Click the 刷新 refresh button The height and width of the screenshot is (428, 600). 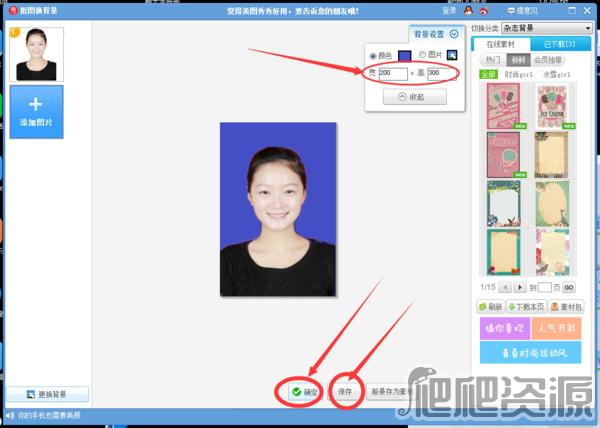click(491, 307)
